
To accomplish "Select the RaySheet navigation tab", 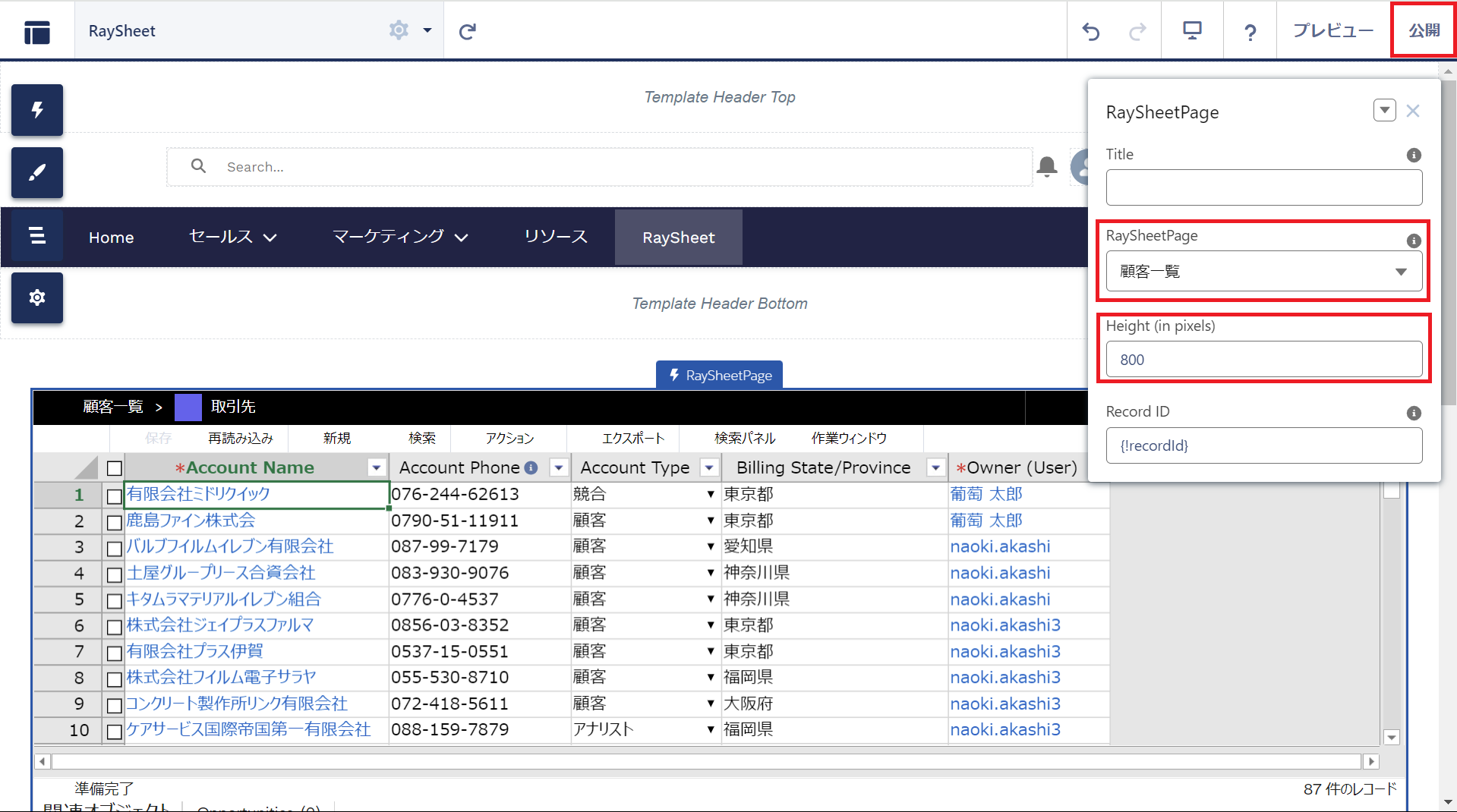I will (678, 238).
